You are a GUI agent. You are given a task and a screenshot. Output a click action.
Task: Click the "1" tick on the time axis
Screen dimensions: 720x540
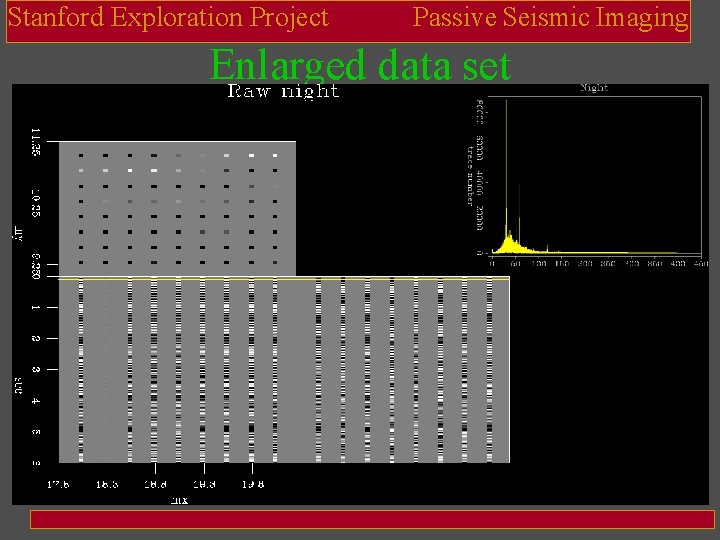[x=36, y=307]
